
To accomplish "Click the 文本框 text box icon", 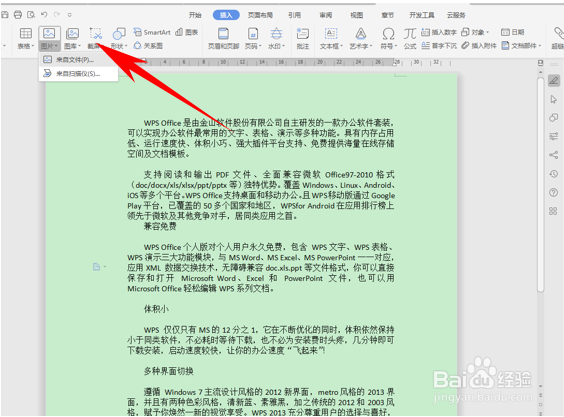I will coord(331,33).
